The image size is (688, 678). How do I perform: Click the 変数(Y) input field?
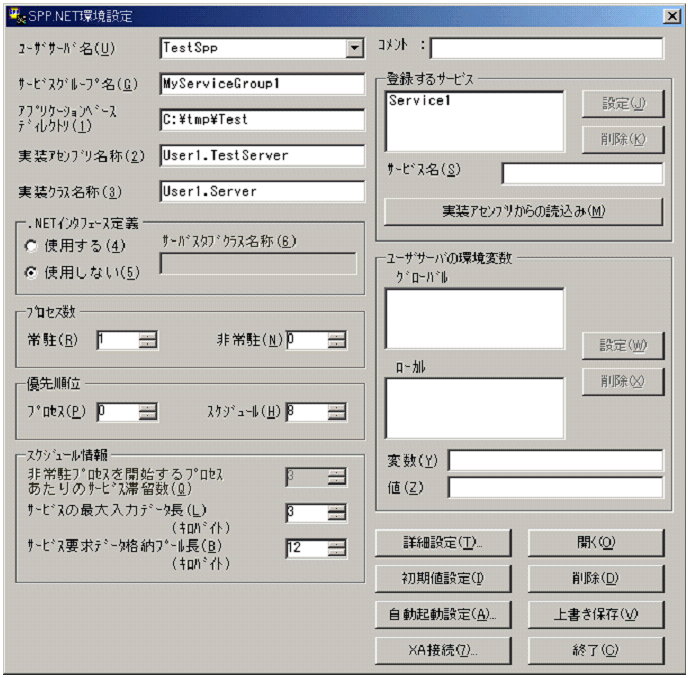tap(555, 461)
